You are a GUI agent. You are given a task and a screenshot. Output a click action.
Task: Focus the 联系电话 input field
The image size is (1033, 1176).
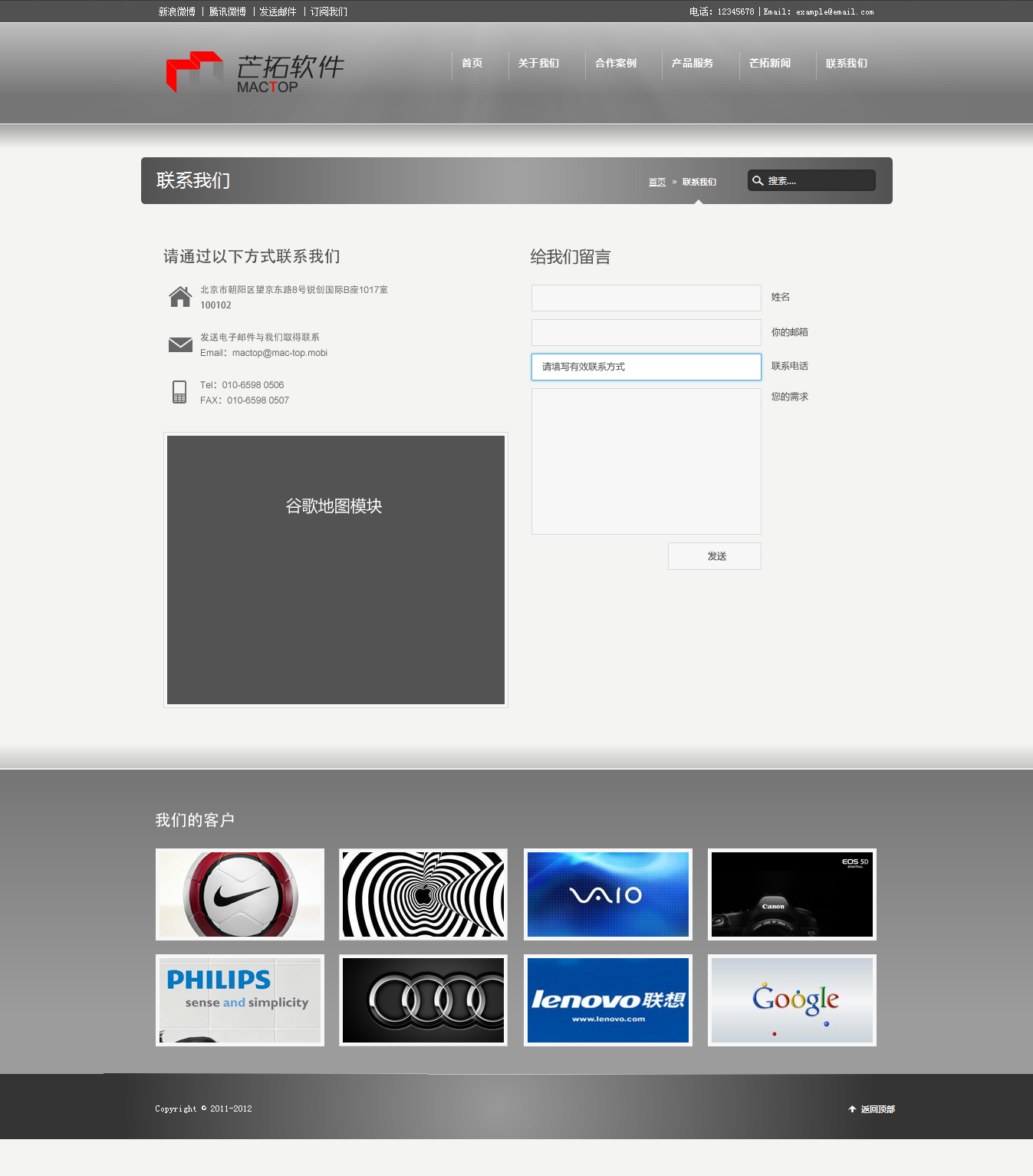click(x=646, y=367)
